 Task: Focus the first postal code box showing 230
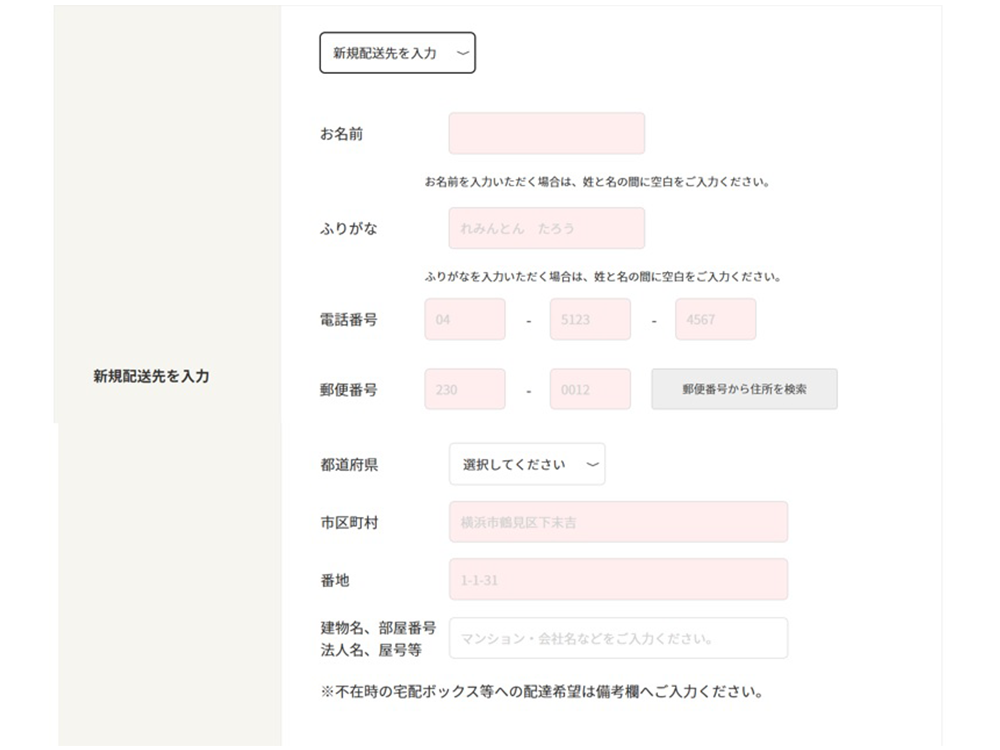(464, 389)
